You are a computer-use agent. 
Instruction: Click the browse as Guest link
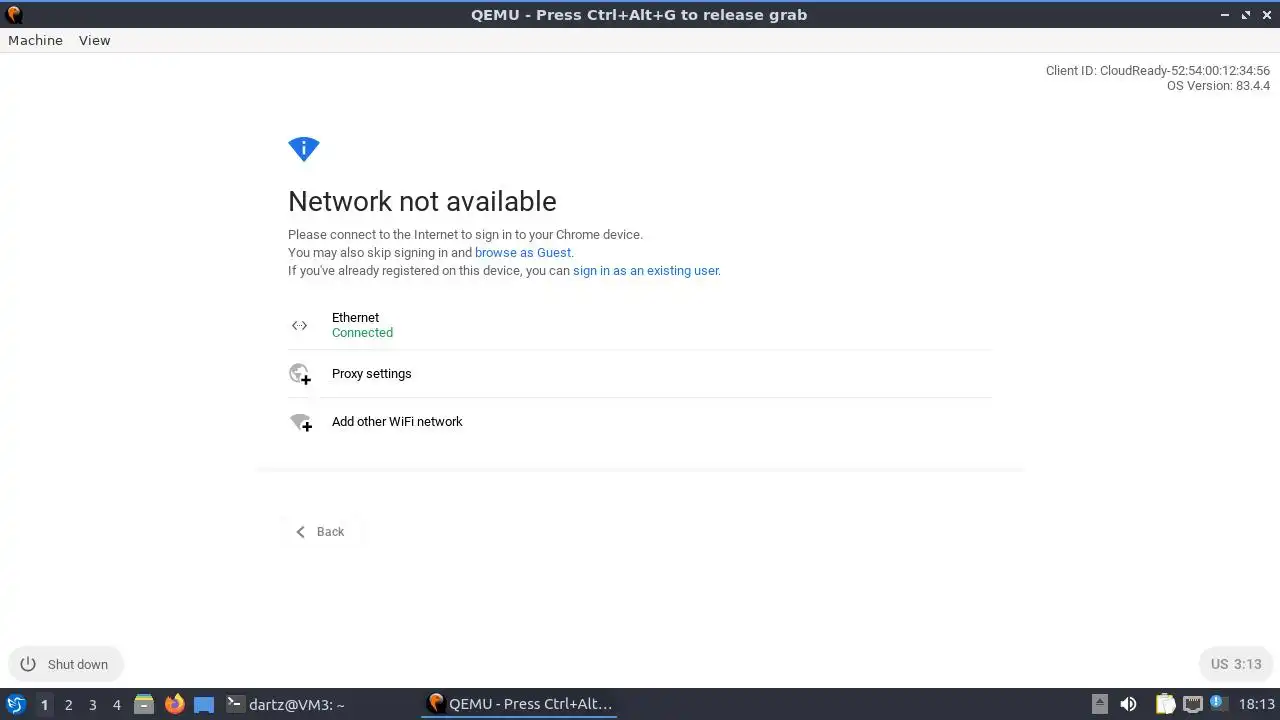click(x=523, y=252)
